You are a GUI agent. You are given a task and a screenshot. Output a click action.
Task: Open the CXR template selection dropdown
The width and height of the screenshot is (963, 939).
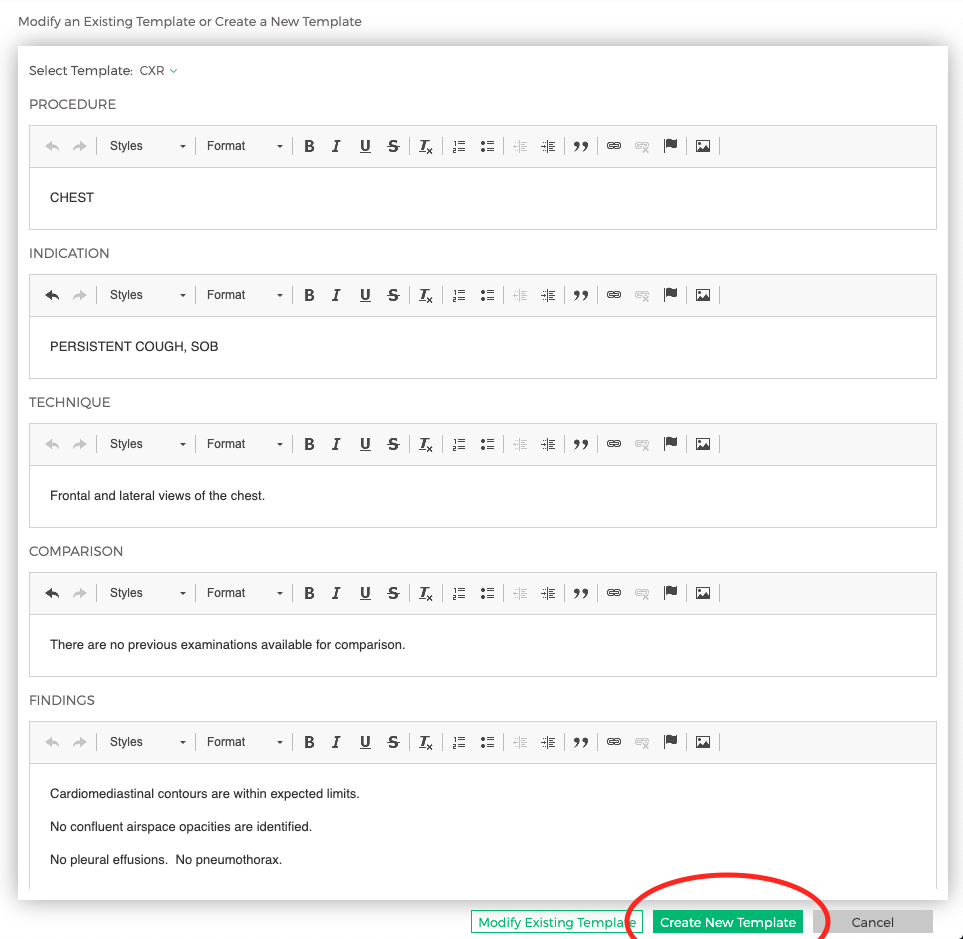(158, 71)
